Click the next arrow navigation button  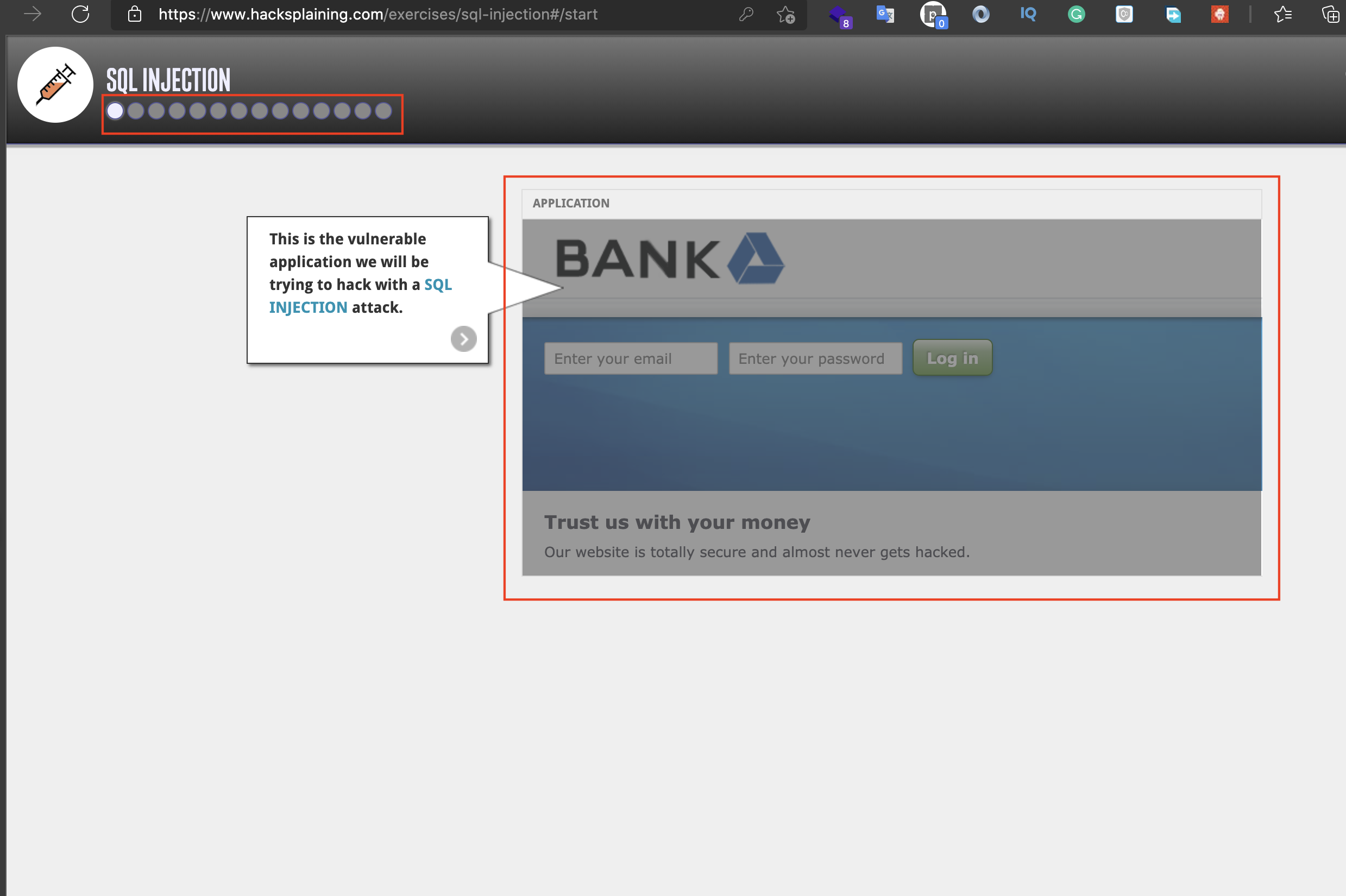coord(463,338)
